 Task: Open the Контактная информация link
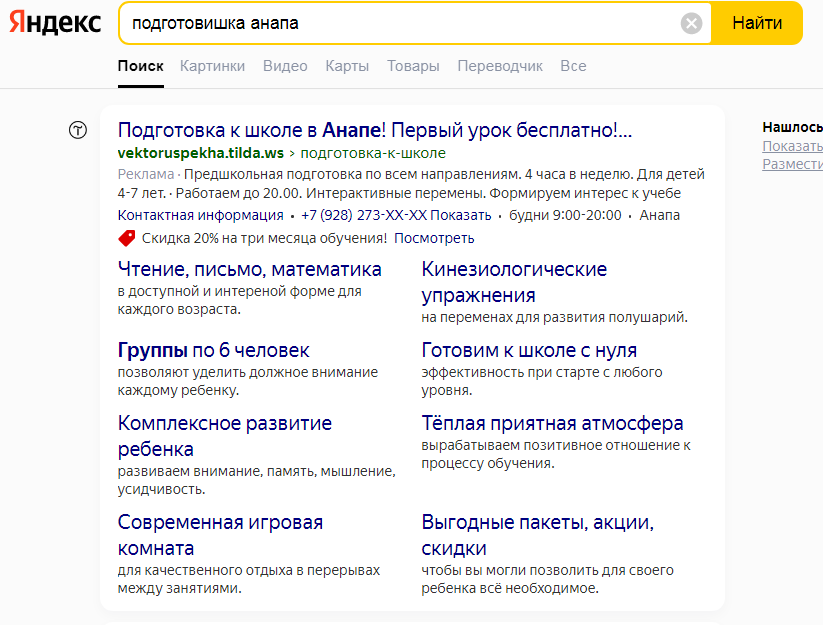(x=201, y=215)
